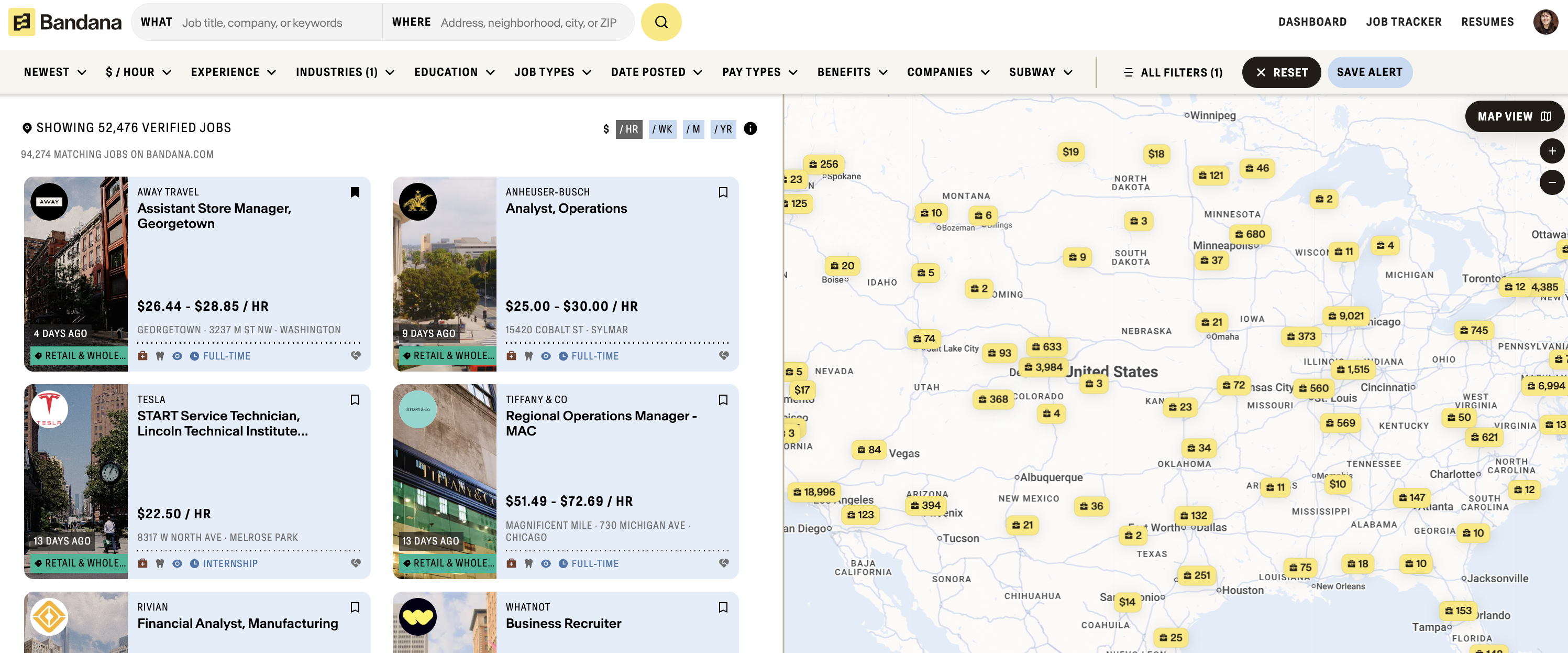Expand the Industries (1) filter
Screen dimensions: 1568x653
pyautogui.click(x=345, y=72)
